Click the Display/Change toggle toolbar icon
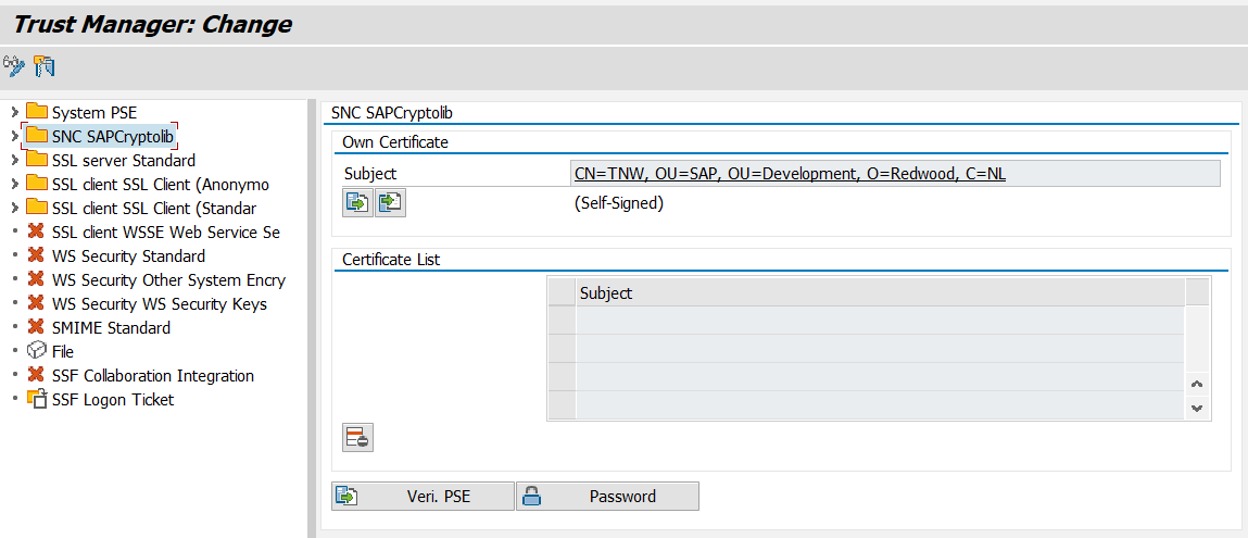Screen dimensions: 1248x538 pyautogui.click(x=14, y=67)
